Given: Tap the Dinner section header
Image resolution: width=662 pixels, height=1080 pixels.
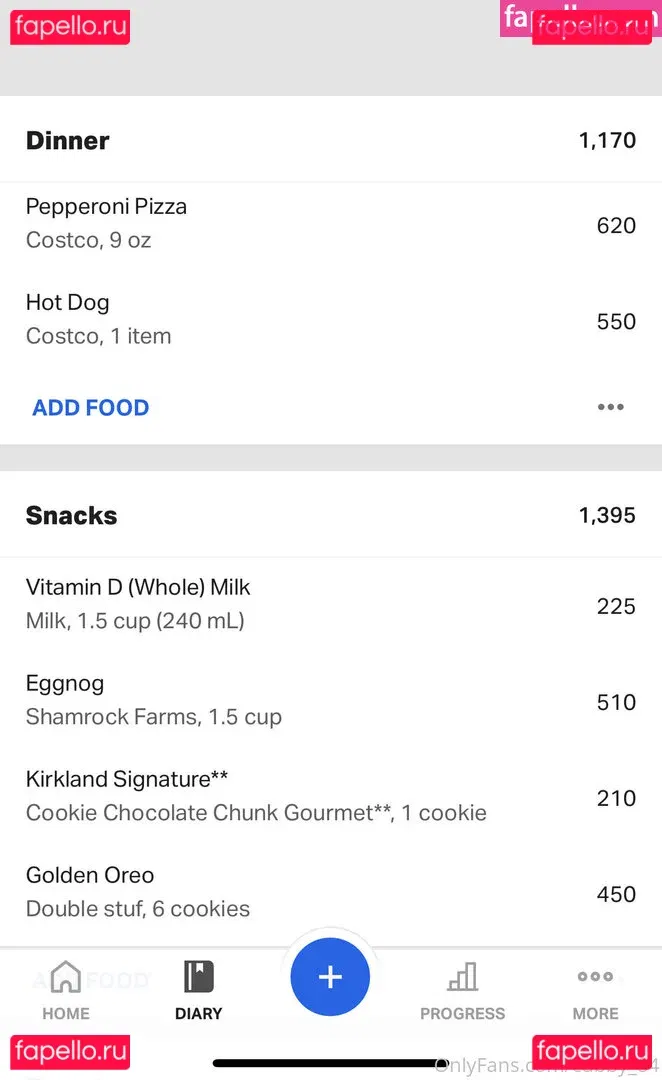Looking at the screenshot, I should tap(68, 140).
